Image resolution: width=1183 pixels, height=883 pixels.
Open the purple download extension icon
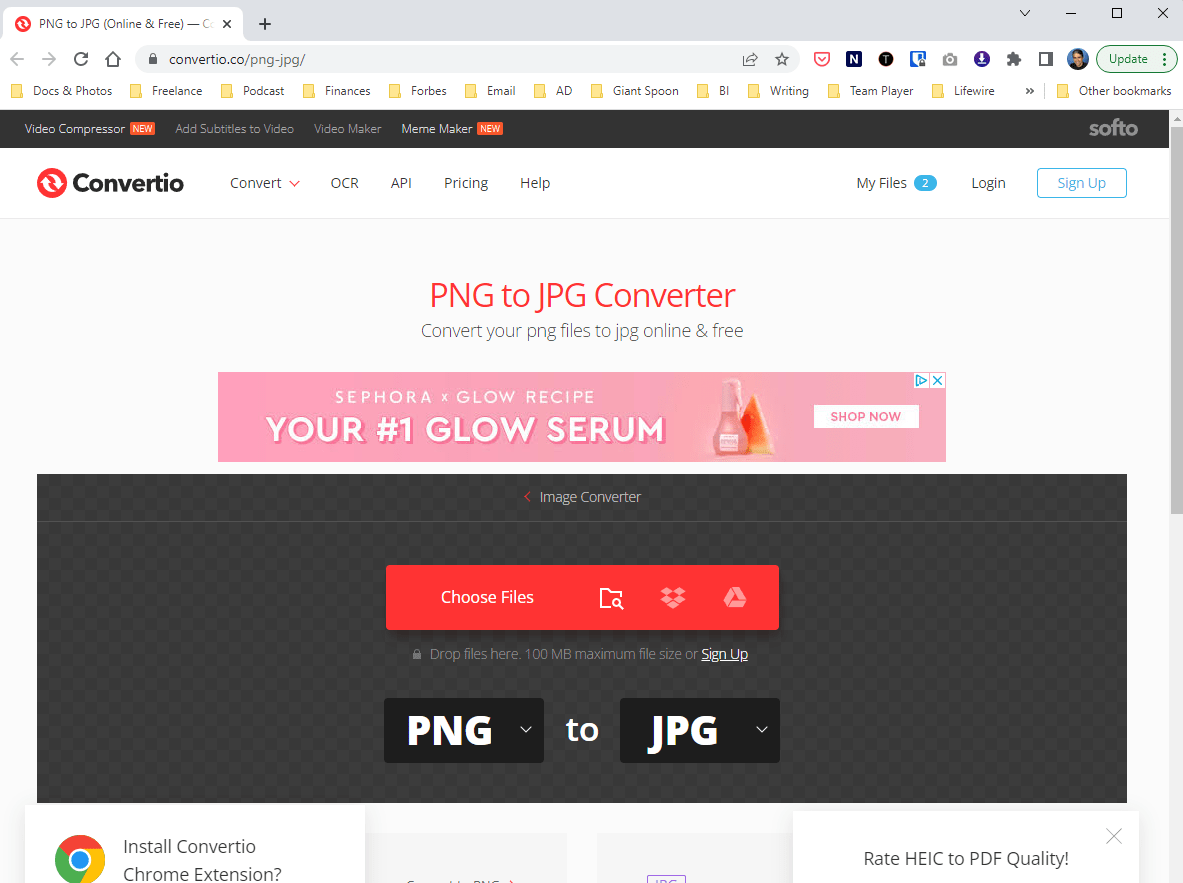[x=982, y=59]
